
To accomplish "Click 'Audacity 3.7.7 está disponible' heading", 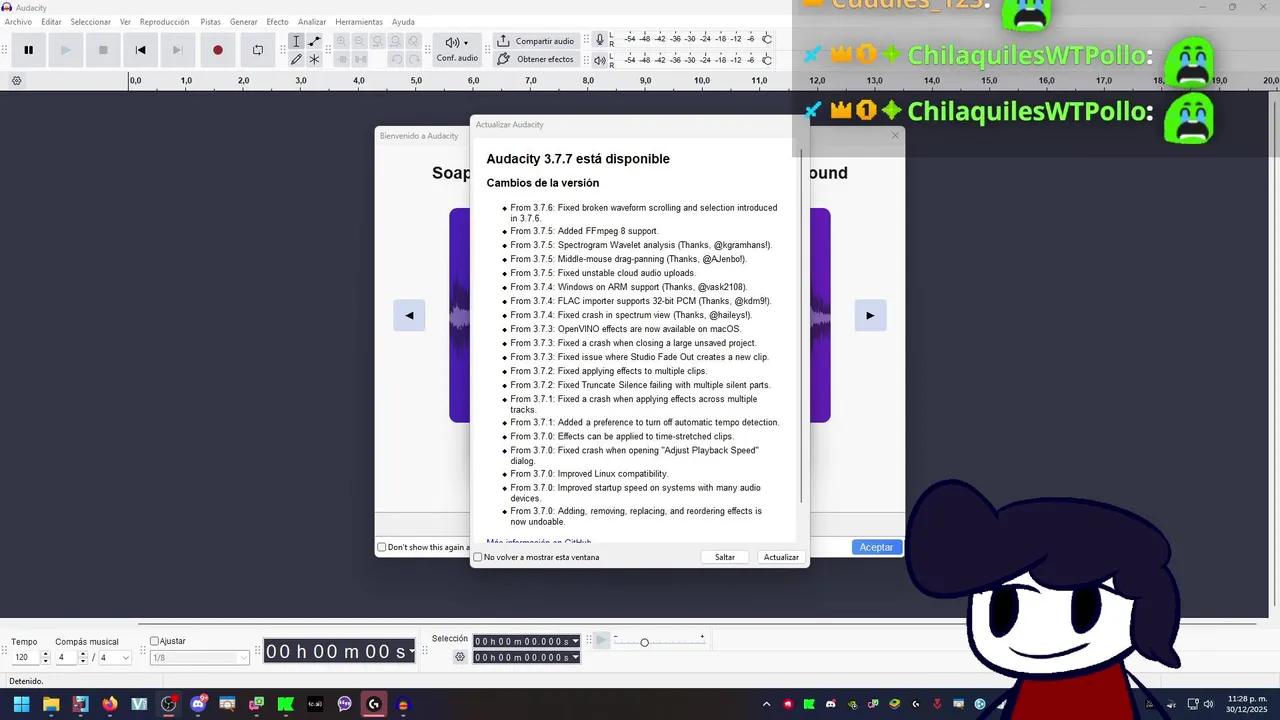I will 578,159.
